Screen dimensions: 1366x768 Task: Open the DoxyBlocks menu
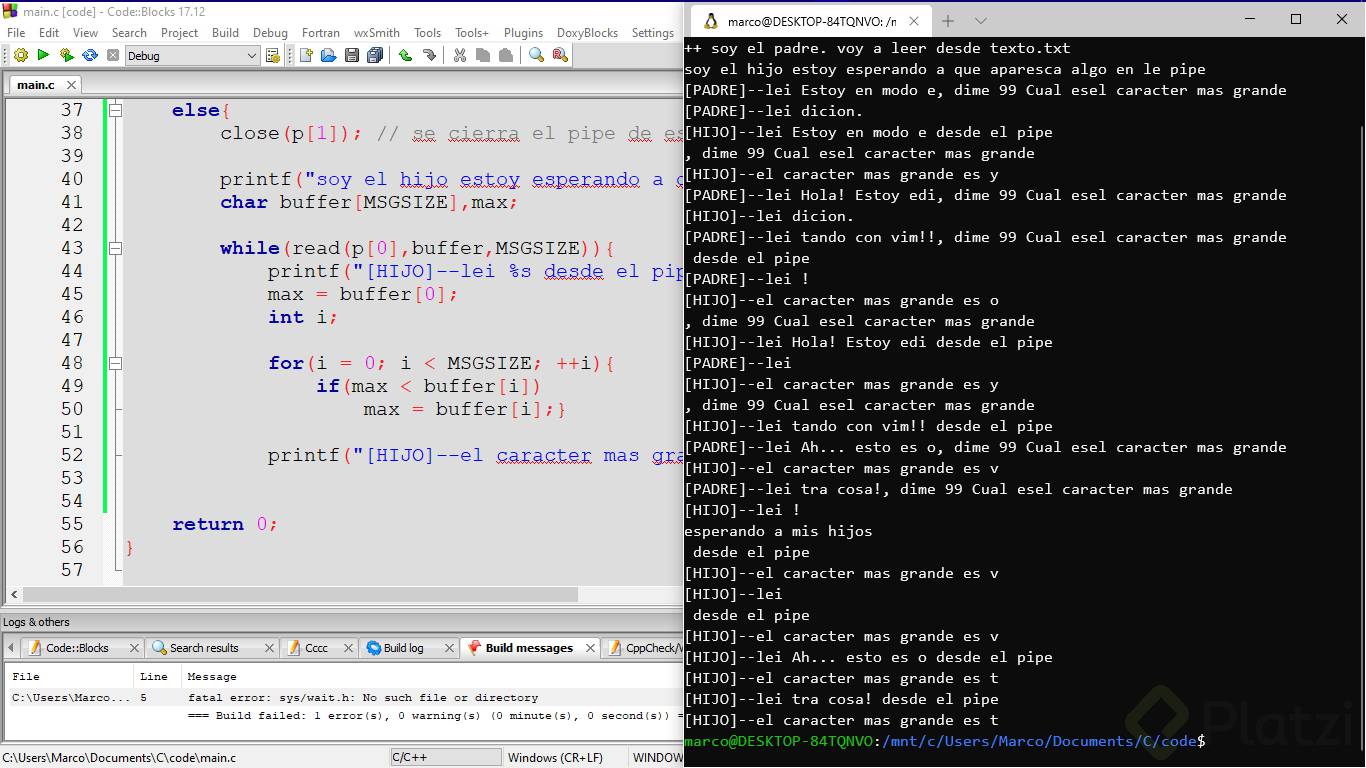point(587,33)
